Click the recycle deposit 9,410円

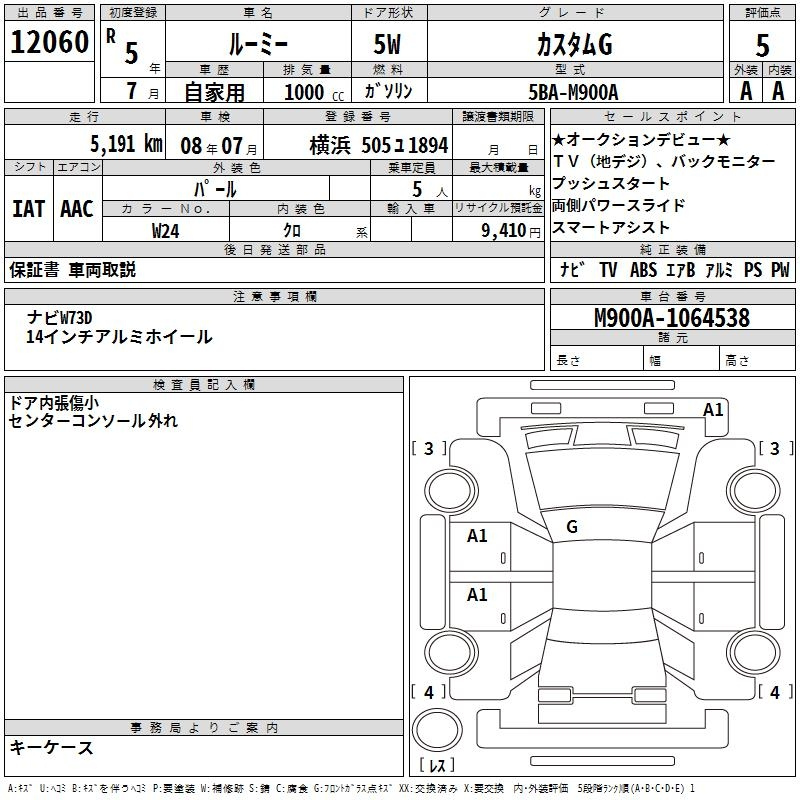coord(511,231)
